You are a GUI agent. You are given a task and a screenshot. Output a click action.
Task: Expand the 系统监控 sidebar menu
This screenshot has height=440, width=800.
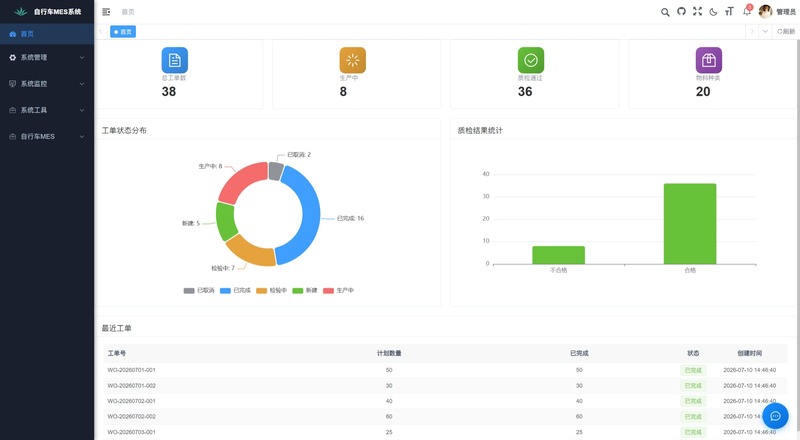click(x=47, y=84)
